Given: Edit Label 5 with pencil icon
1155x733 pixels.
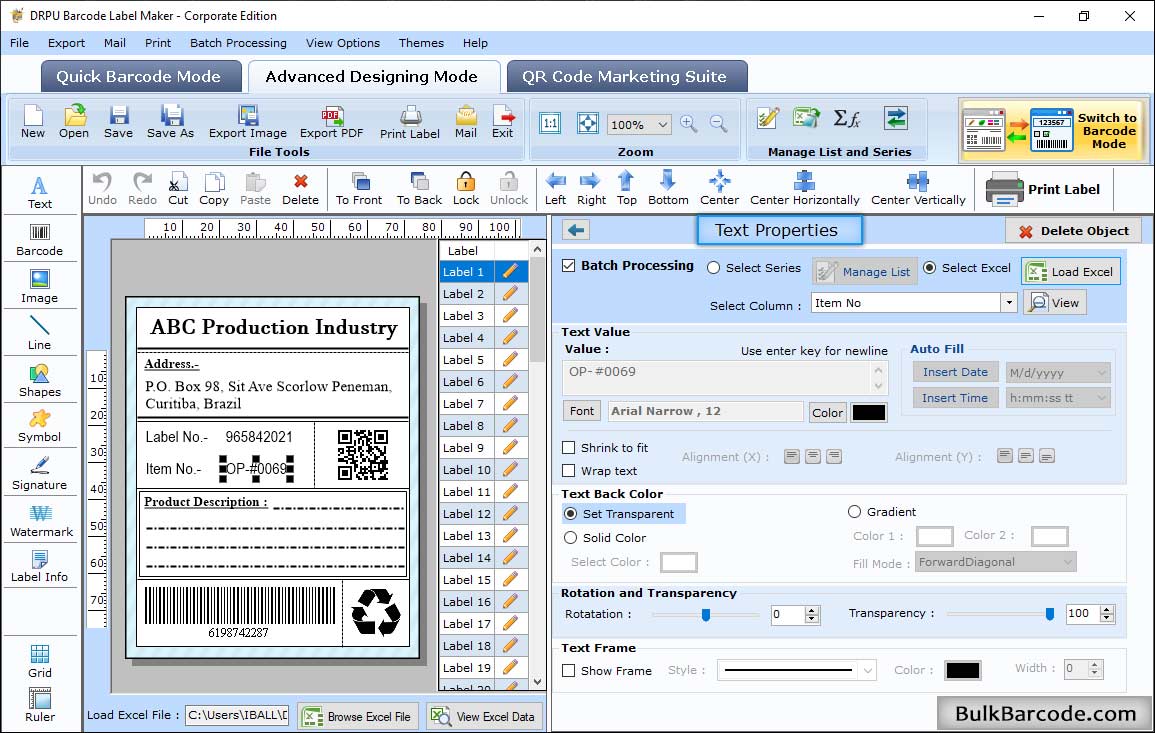Looking at the screenshot, I should coord(510,360).
